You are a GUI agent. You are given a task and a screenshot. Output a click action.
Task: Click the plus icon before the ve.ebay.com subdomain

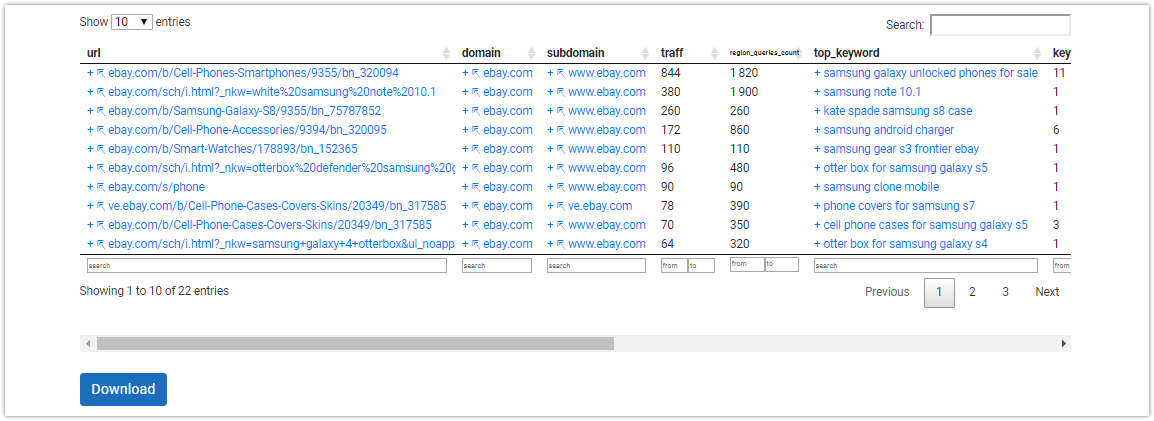tap(551, 205)
